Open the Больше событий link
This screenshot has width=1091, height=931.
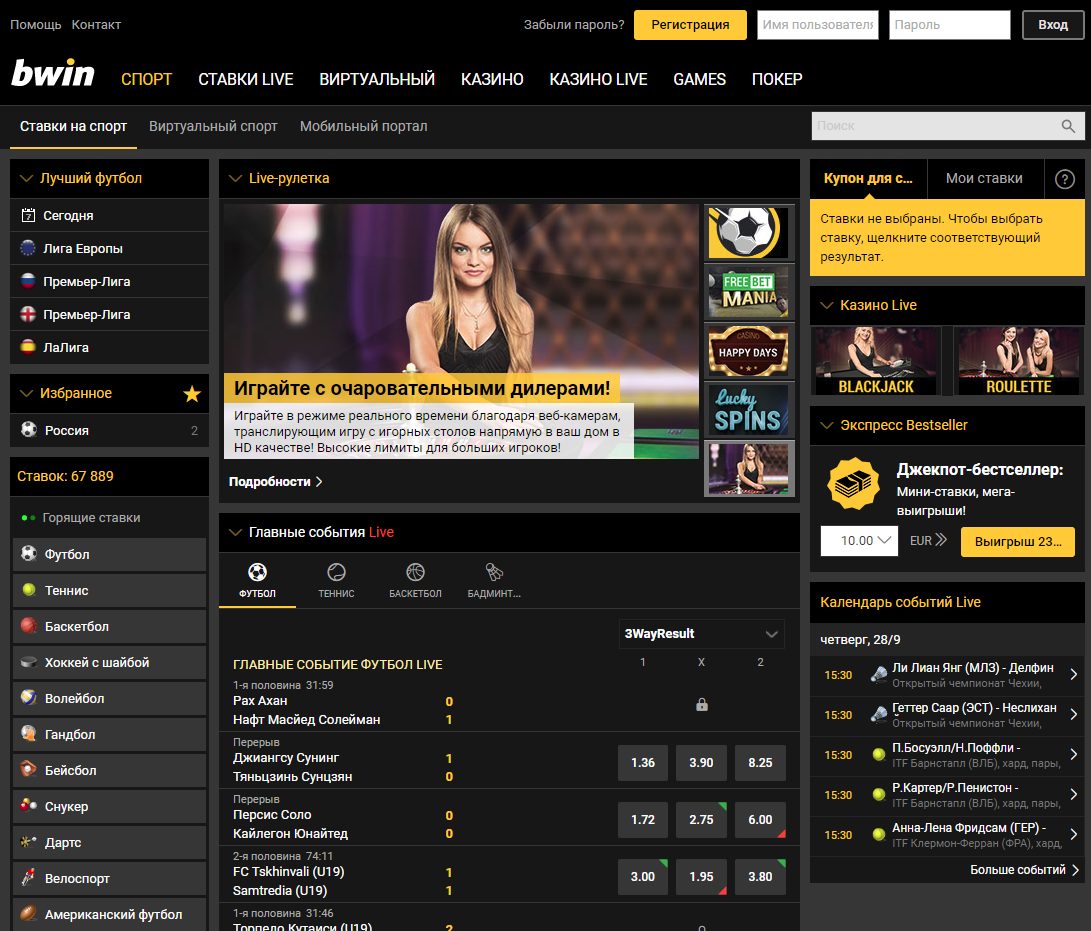click(1024, 870)
